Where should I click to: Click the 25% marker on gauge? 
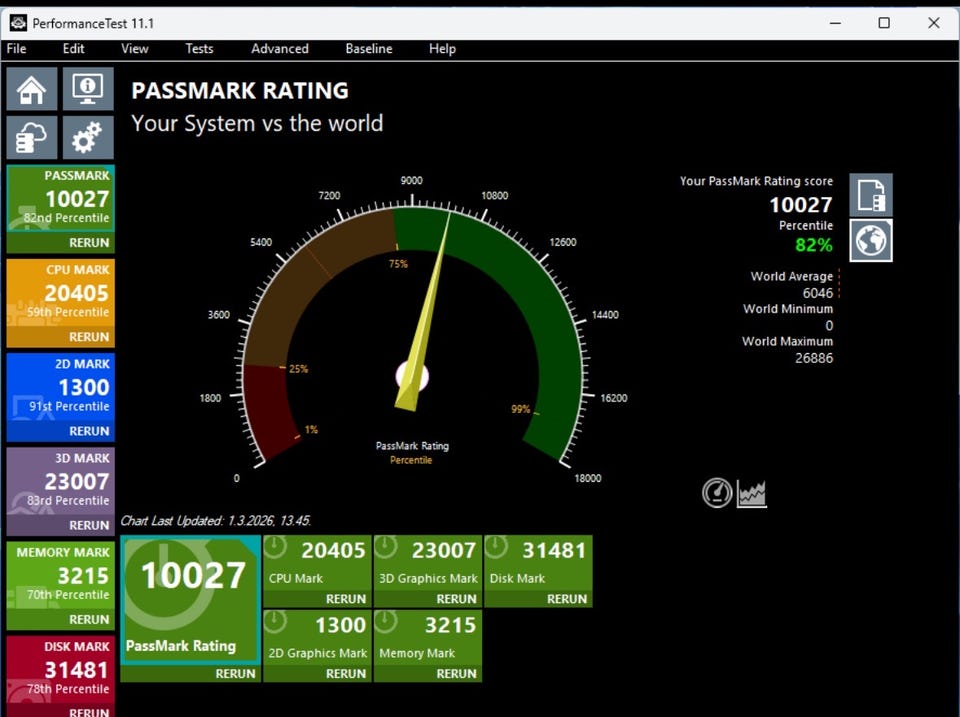click(299, 369)
